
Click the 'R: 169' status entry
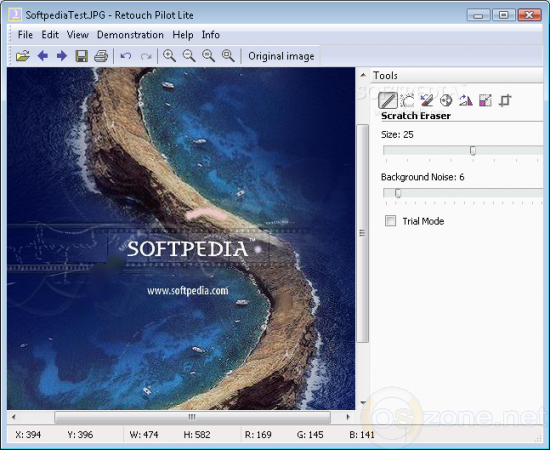(x=258, y=435)
